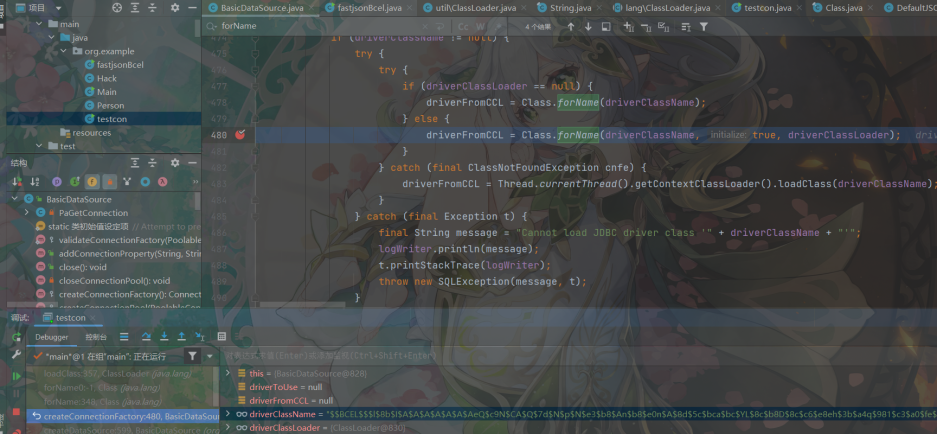Screen dimensions: 937x434
Task: Click the forName search input field
Action: [320, 26]
